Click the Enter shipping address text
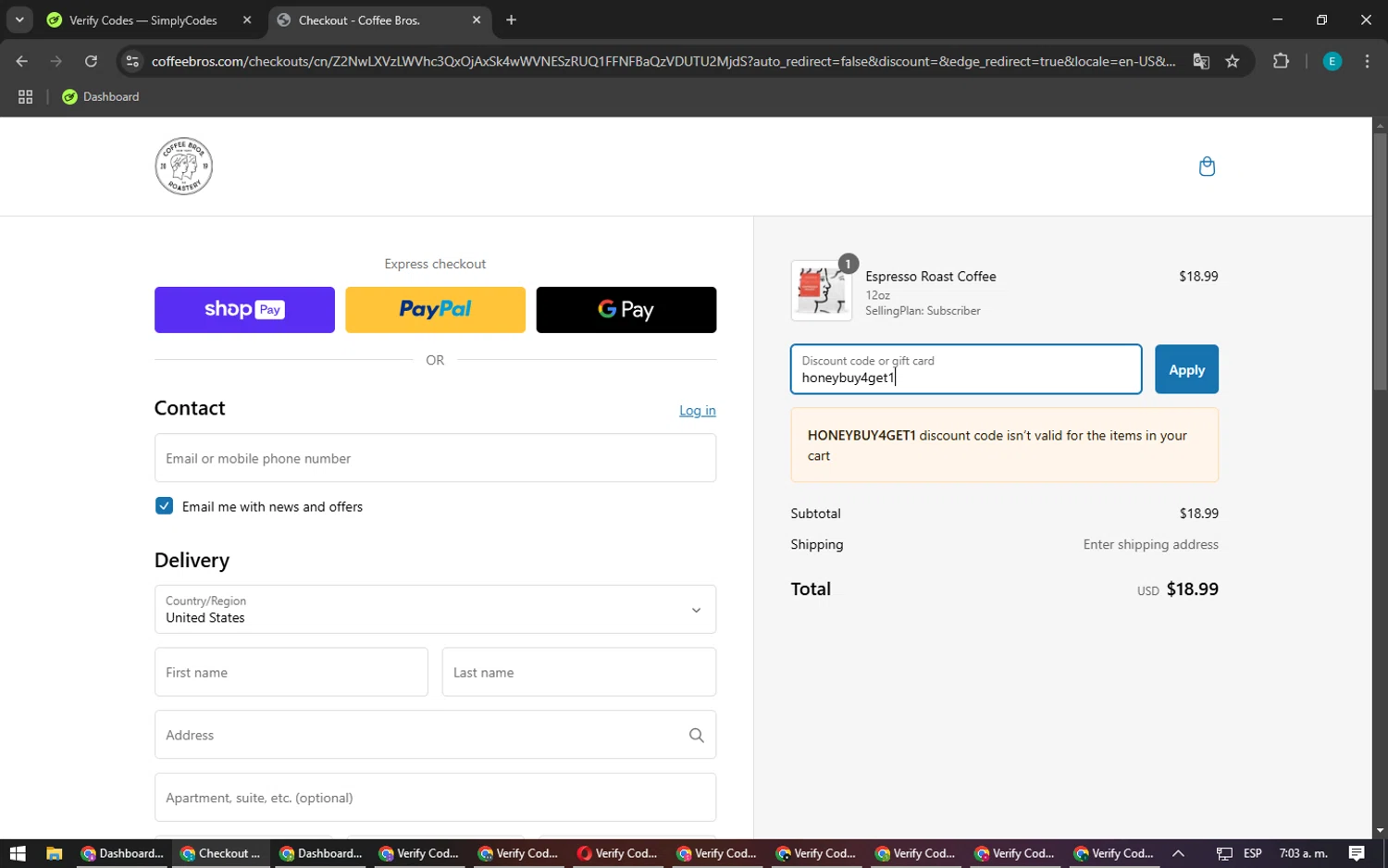Screen dimensions: 1388x868 (1151, 544)
